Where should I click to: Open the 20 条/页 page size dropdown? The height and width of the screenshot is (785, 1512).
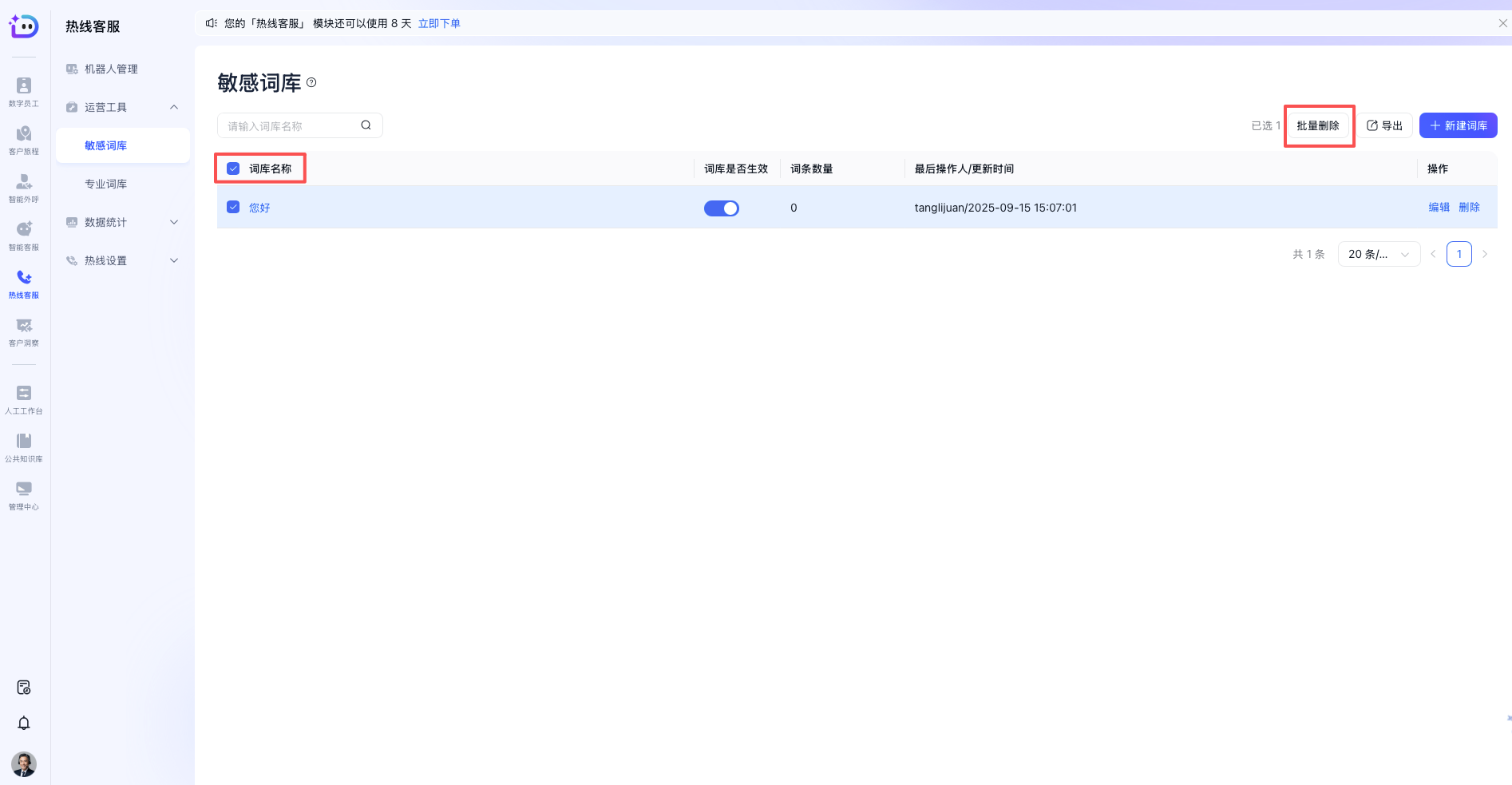(x=1378, y=254)
